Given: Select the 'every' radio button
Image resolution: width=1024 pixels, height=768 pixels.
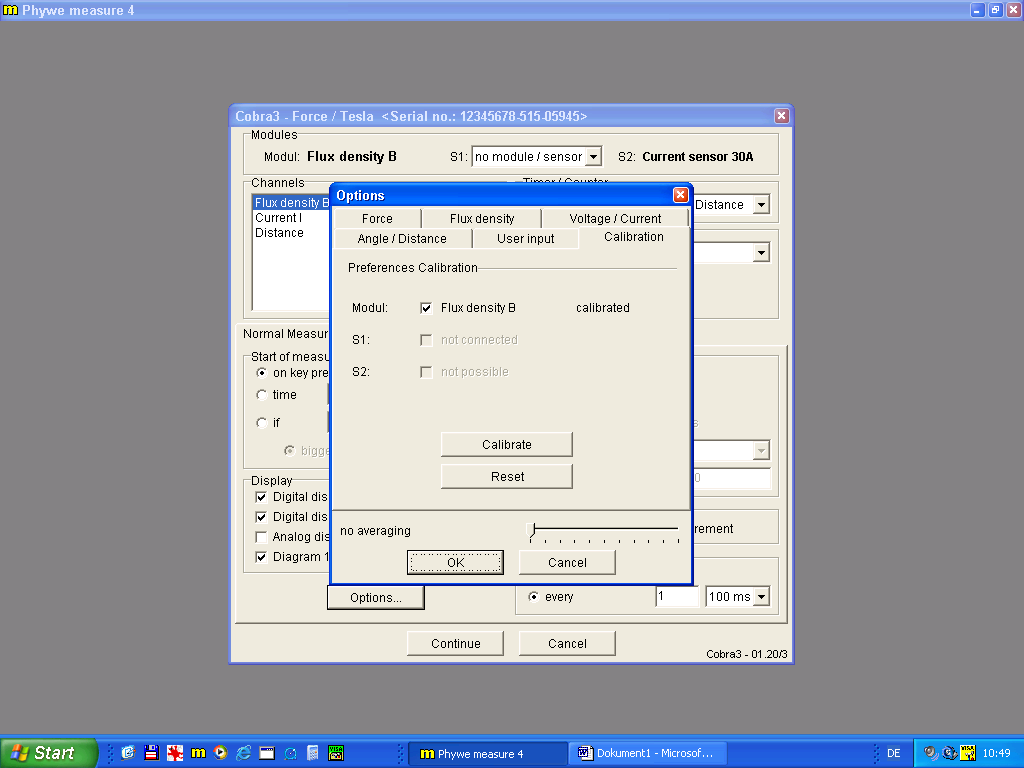Looking at the screenshot, I should pyautogui.click(x=534, y=596).
